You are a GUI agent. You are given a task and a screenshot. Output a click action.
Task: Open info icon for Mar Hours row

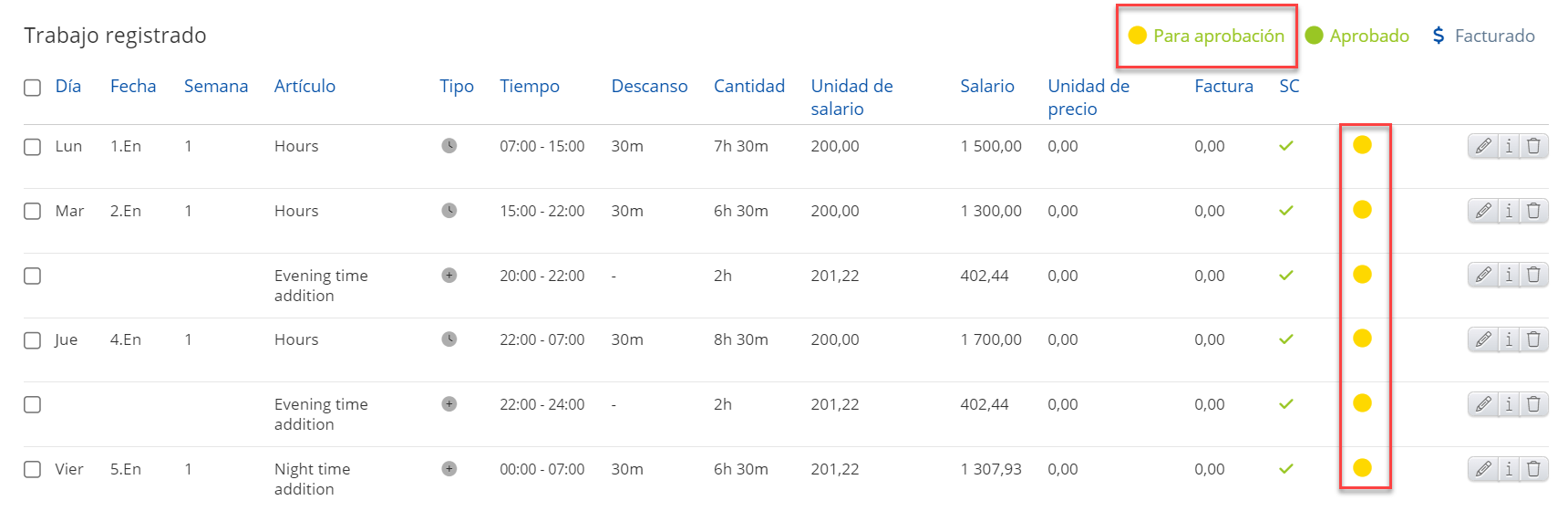coord(1509,211)
